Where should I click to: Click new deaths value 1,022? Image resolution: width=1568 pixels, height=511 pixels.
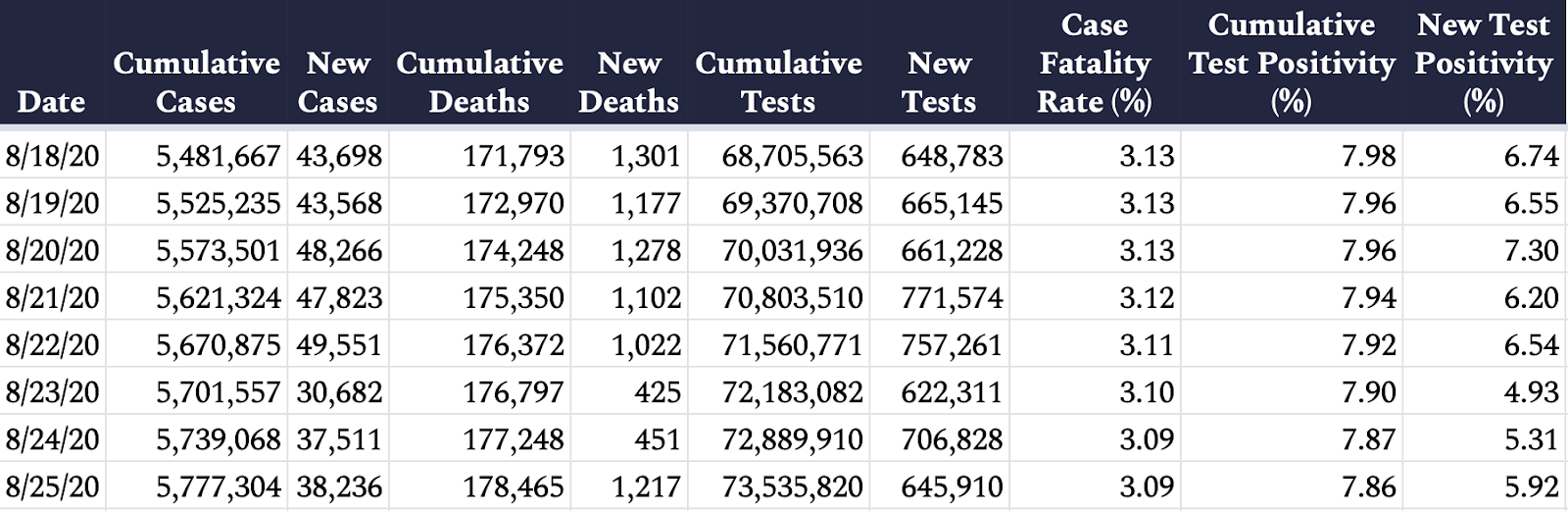[x=646, y=344]
